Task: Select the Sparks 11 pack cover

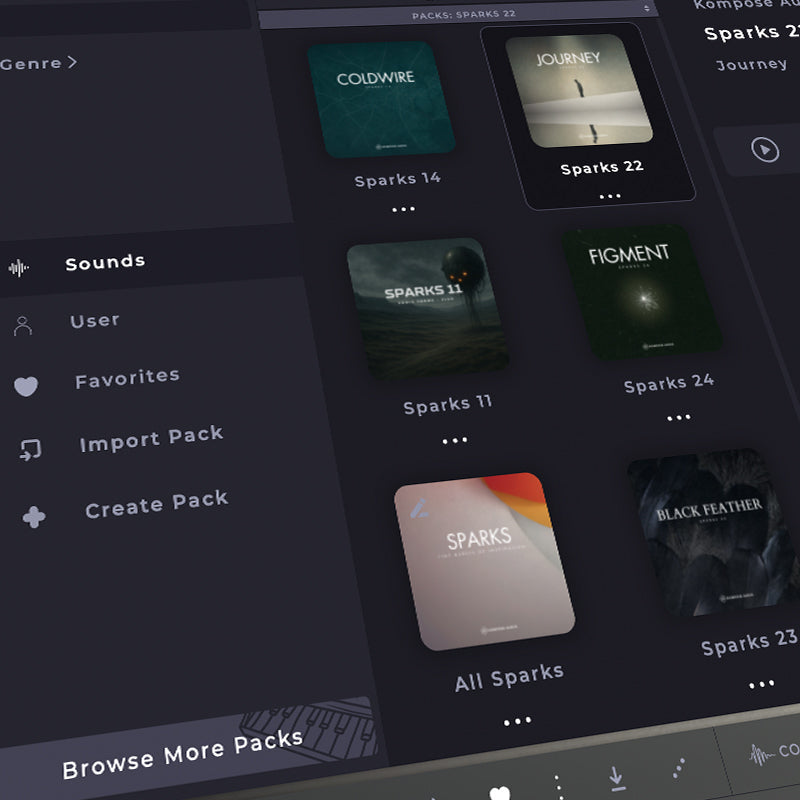Action: [428, 308]
